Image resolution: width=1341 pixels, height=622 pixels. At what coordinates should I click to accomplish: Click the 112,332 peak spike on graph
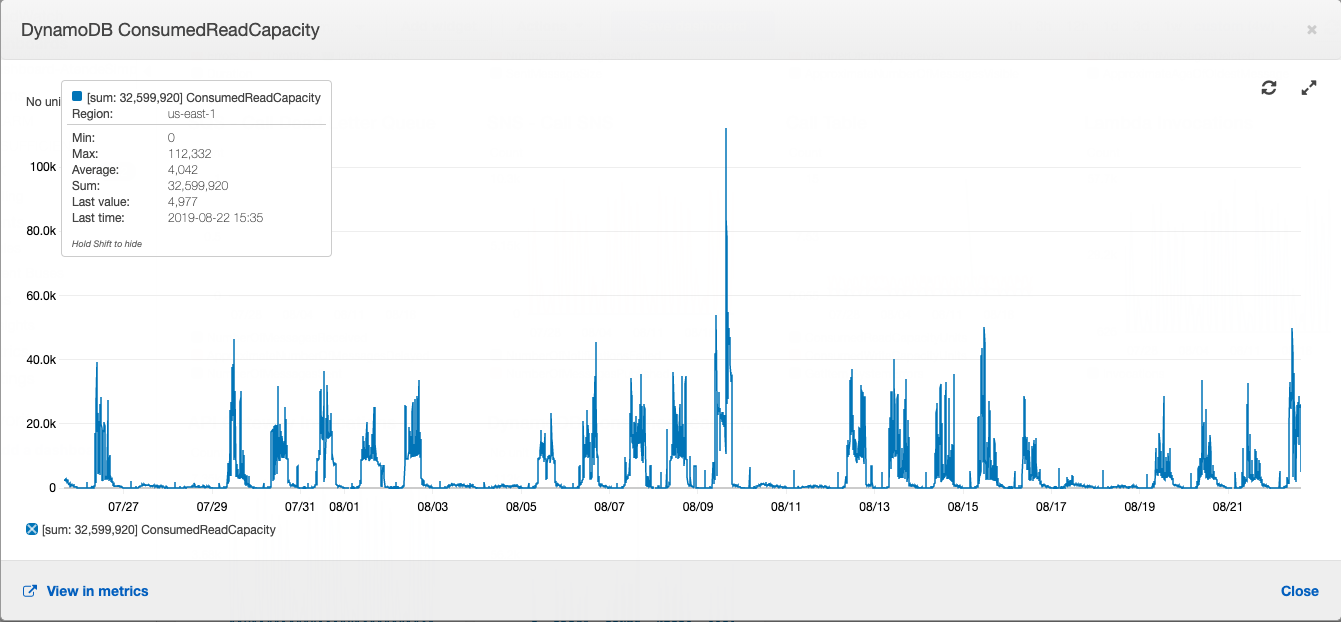coord(725,130)
